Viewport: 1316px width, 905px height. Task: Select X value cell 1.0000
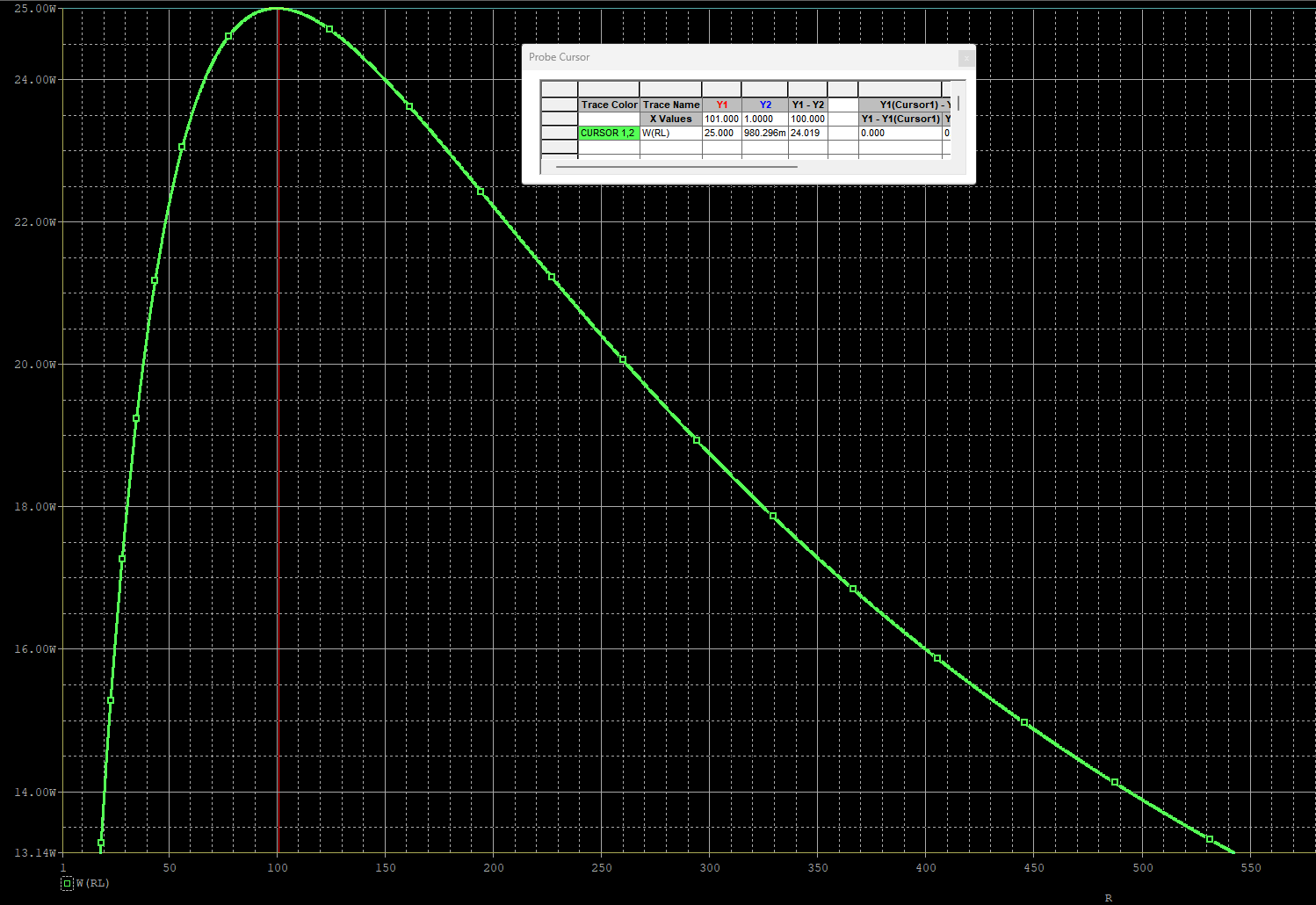click(x=765, y=119)
